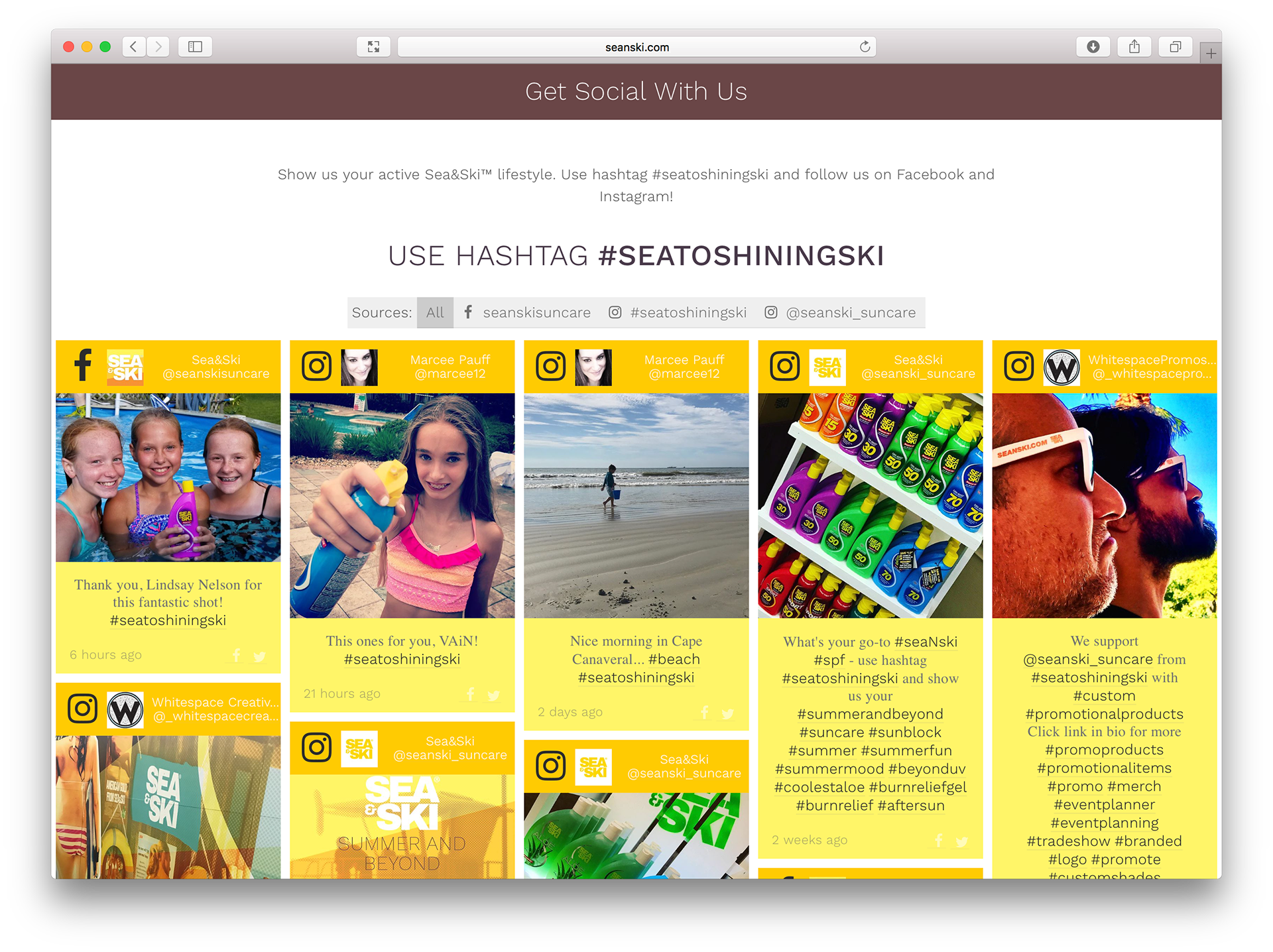Viewport: 1273px width, 952px height.
Task: Open the Safari downloads icon
Action: pyautogui.click(x=1093, y=46)
